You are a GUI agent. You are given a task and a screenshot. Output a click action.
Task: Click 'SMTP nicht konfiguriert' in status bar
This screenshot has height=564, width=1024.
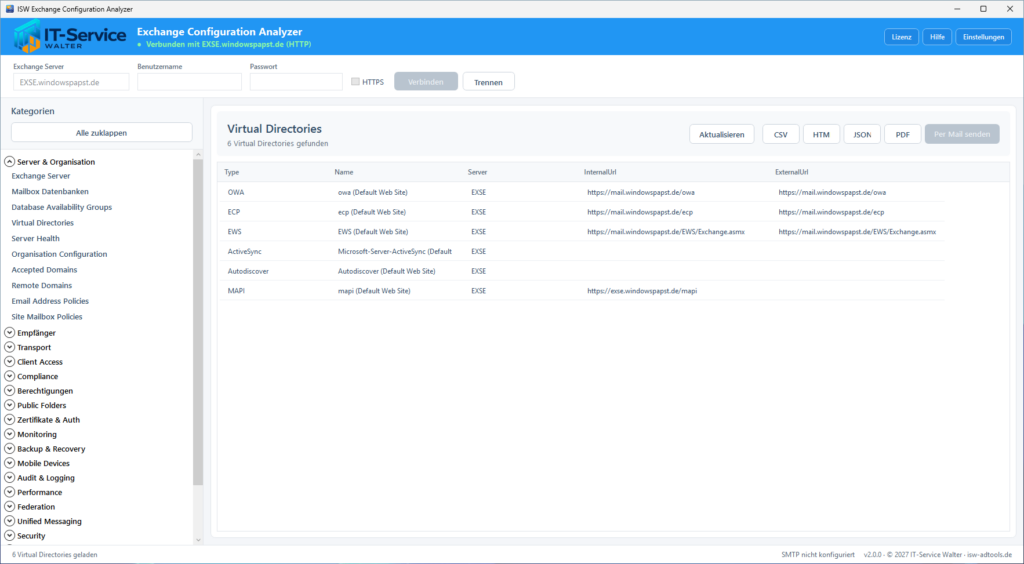pyautogui.click(x=818, y=555)
